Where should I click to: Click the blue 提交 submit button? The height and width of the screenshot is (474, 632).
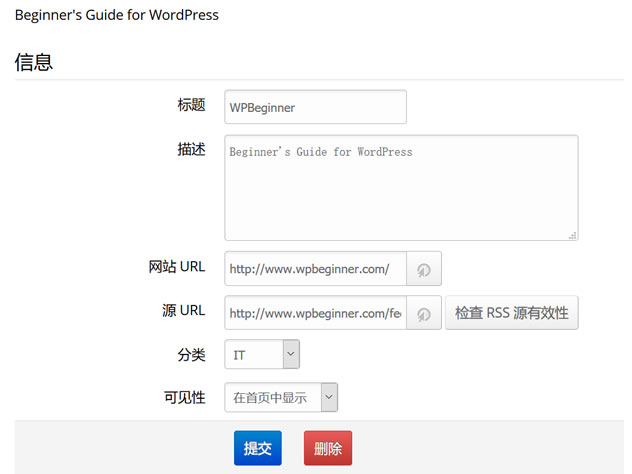(258, 448)
